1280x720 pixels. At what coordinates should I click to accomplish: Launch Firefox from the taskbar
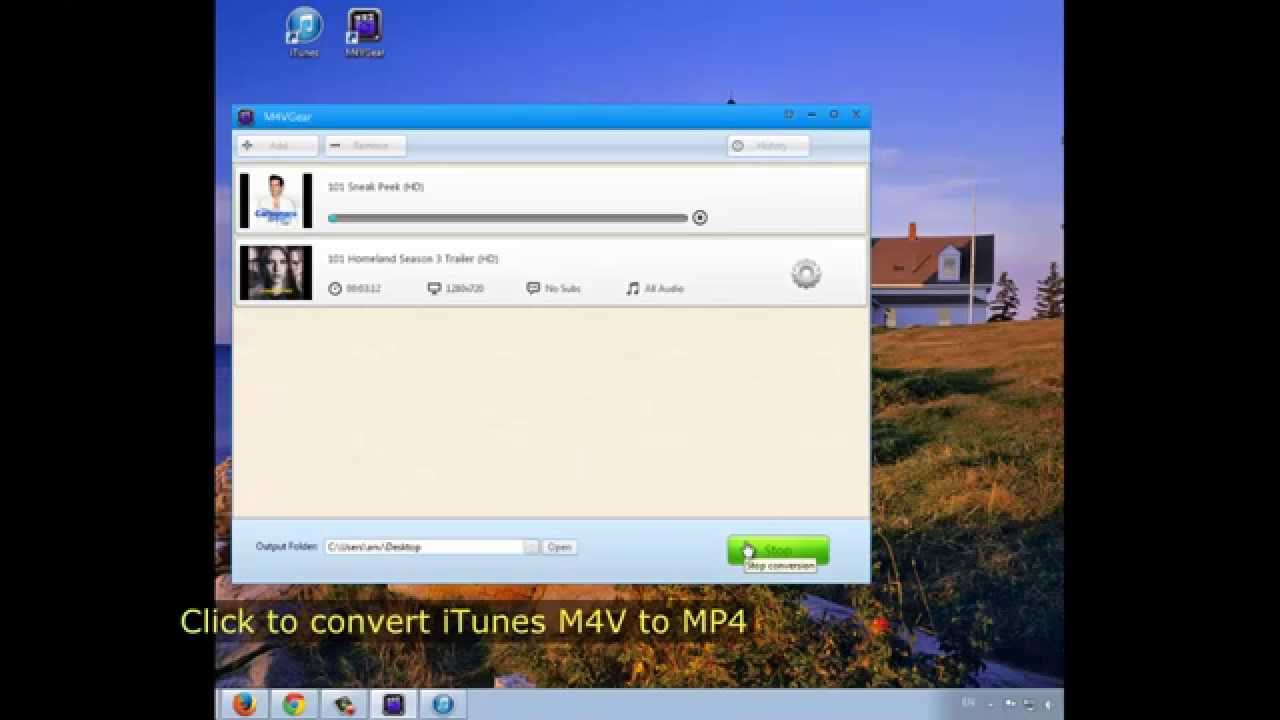[245, 704]
